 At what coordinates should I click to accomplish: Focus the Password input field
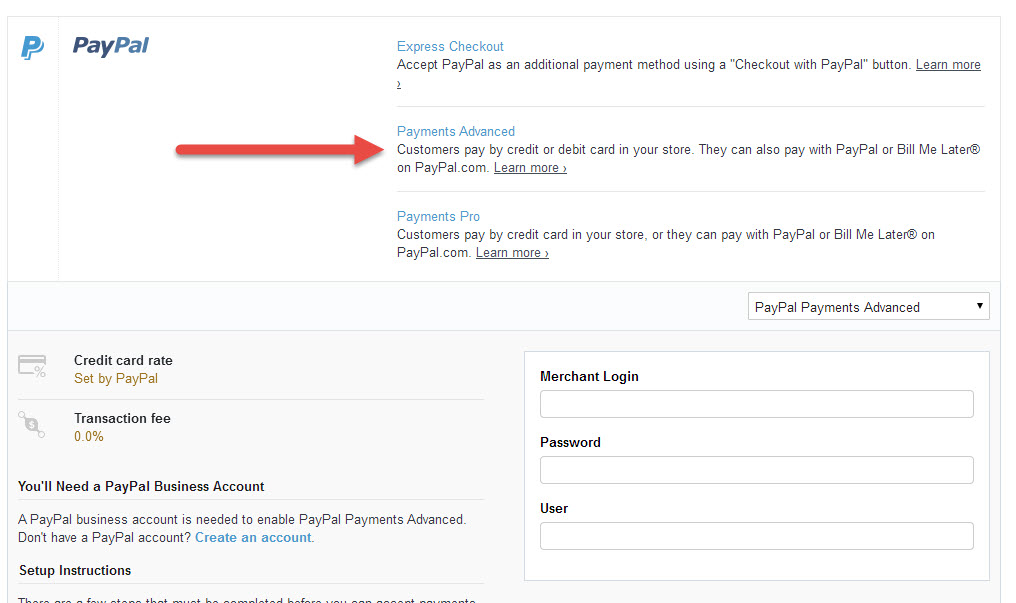tap(757, 470)
